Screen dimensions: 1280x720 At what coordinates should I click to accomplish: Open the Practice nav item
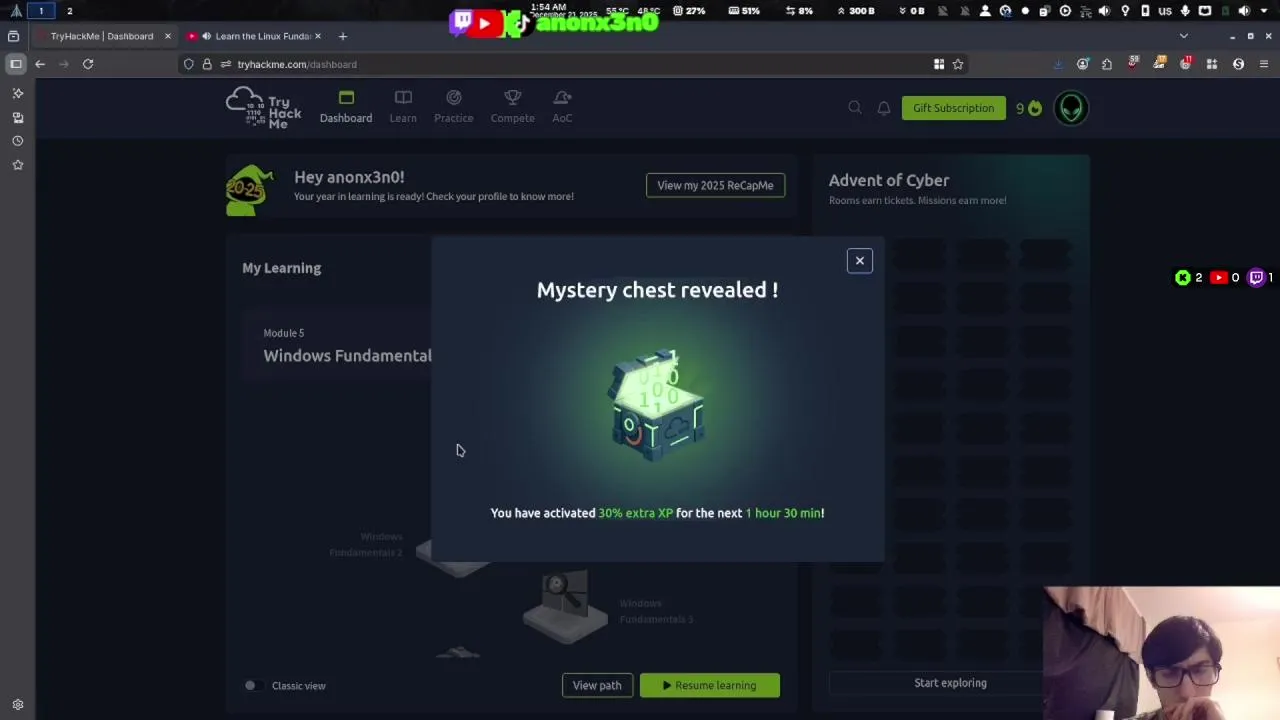453,107
